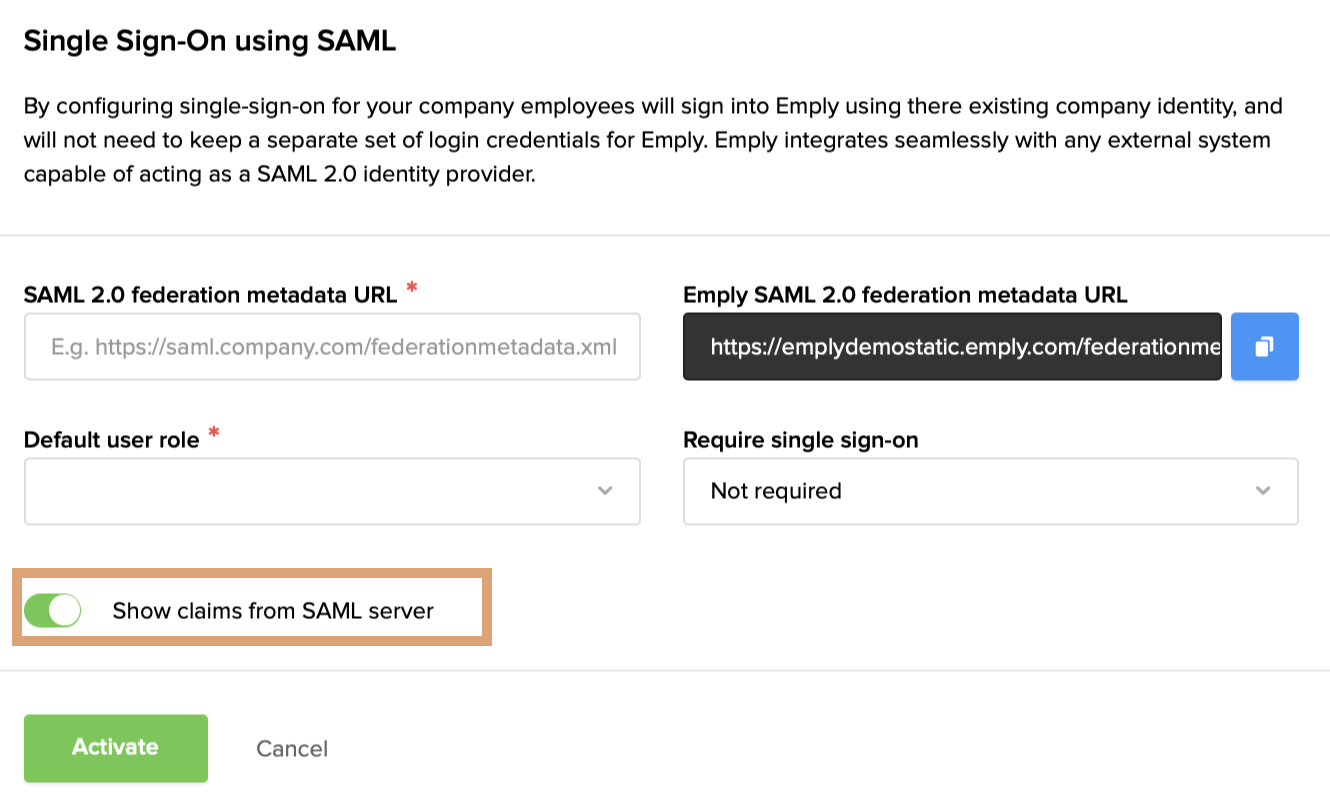Copy the Emply federation metadata URL
1330x810 pixels.
coord(1264,347)
